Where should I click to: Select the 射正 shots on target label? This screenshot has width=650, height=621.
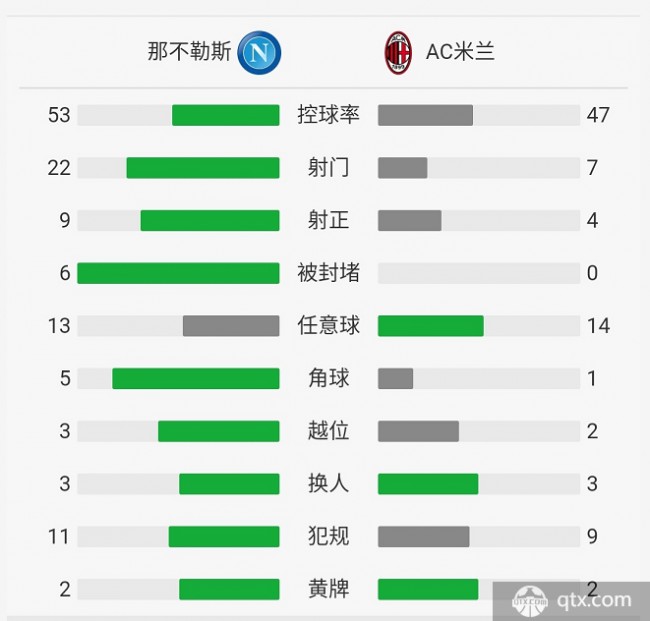click(328, 220)
